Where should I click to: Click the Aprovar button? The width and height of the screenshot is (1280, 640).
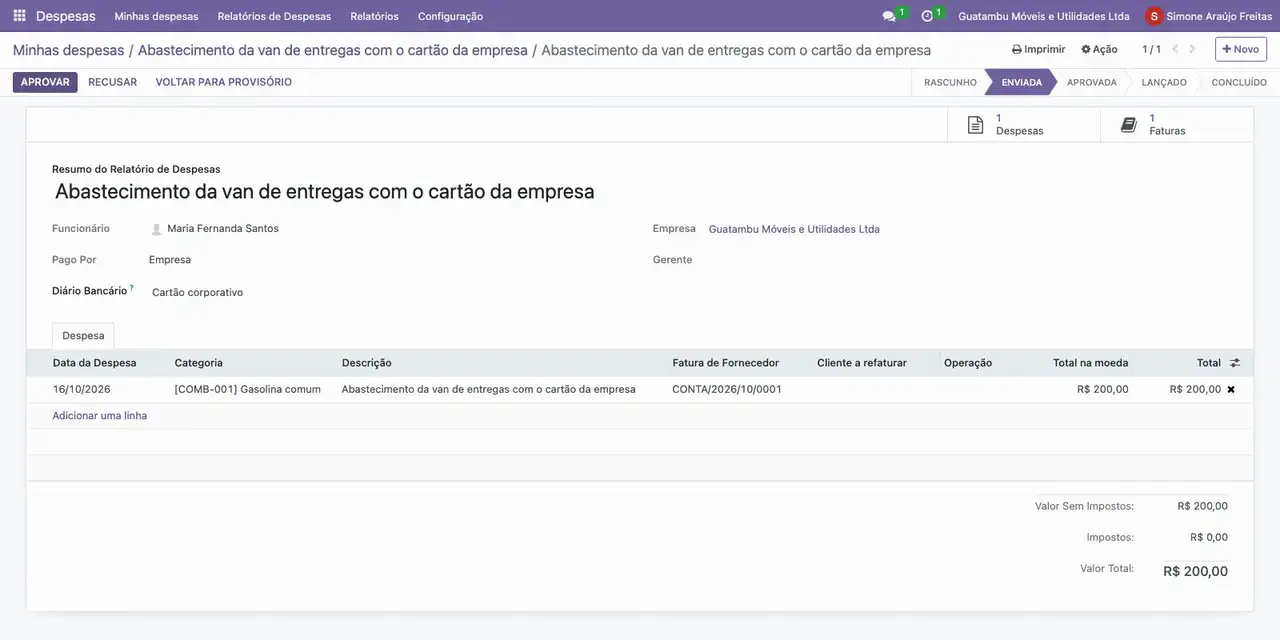[45, 82]
